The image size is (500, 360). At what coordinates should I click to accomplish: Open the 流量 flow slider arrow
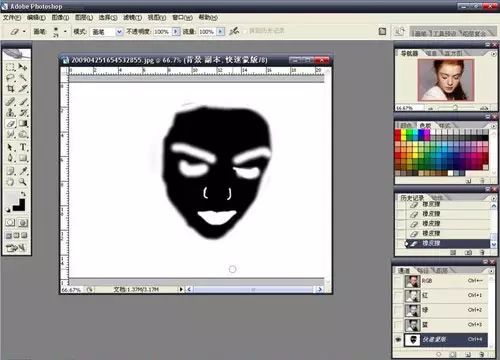pyautogui.click(x=220, y=32)
